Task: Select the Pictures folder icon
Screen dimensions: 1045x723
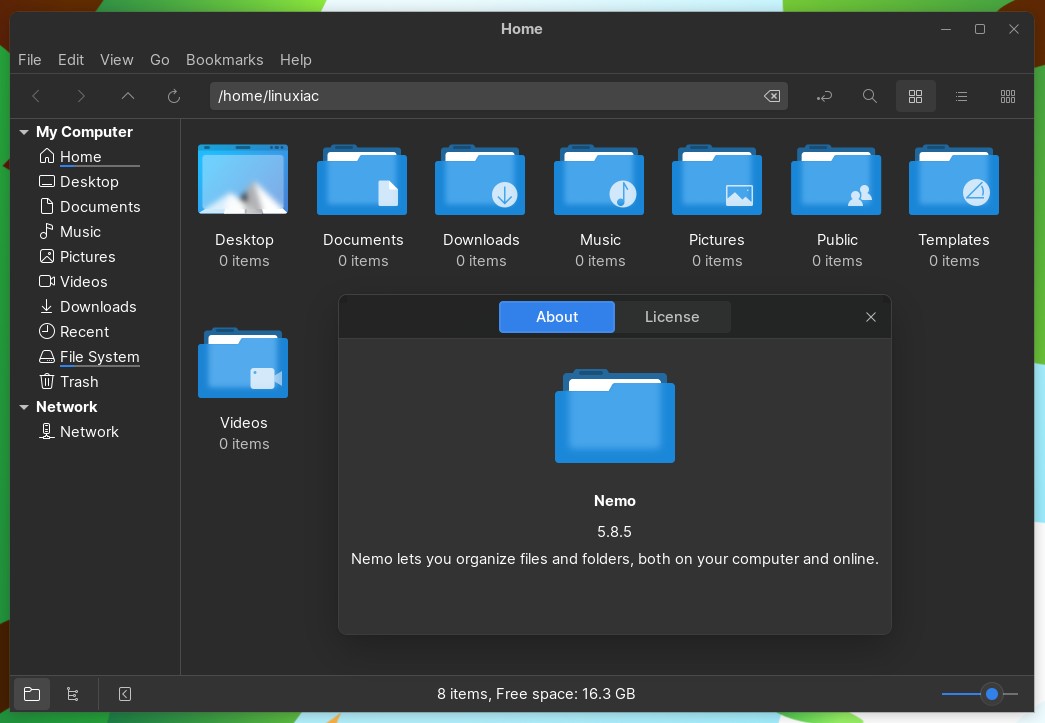Action: point(717,180)
